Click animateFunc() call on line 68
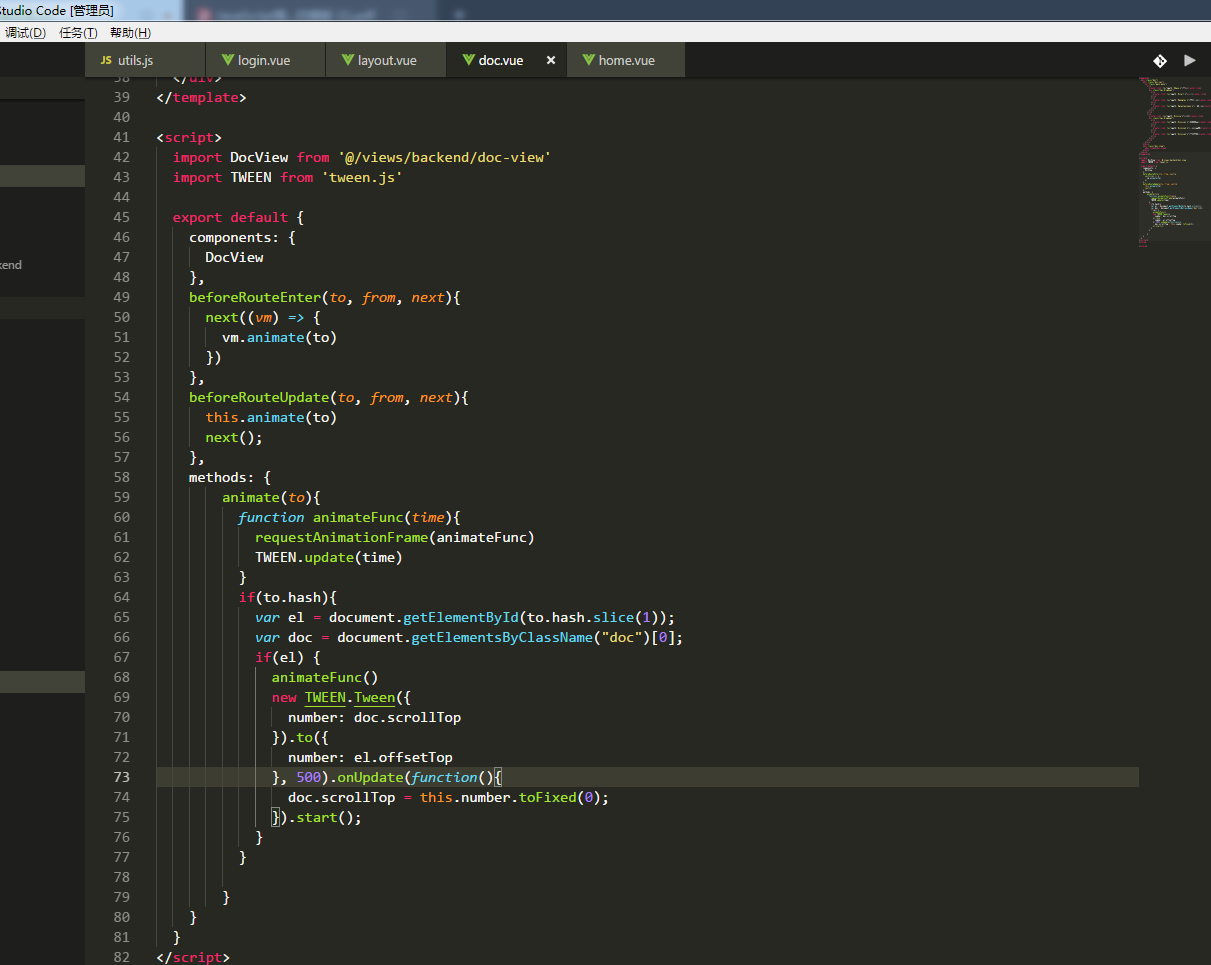Screen dimensions: 1211x965 coord(325,677)
